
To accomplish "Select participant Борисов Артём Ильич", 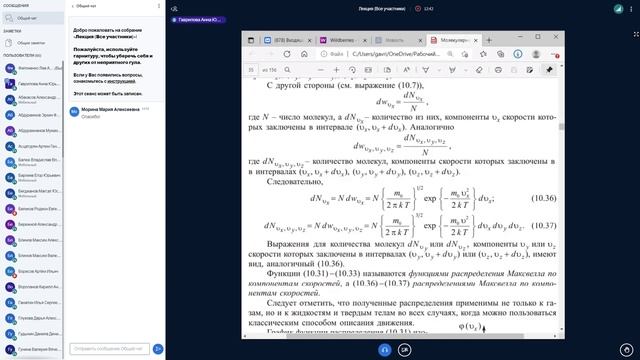I will 33,271.
